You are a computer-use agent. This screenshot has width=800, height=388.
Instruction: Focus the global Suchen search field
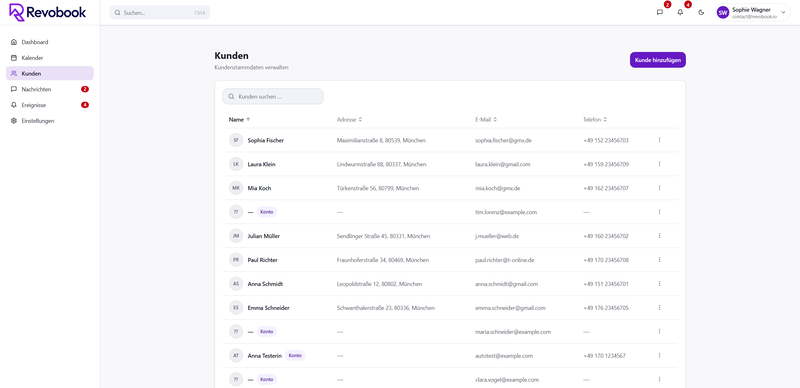(160, 13)
